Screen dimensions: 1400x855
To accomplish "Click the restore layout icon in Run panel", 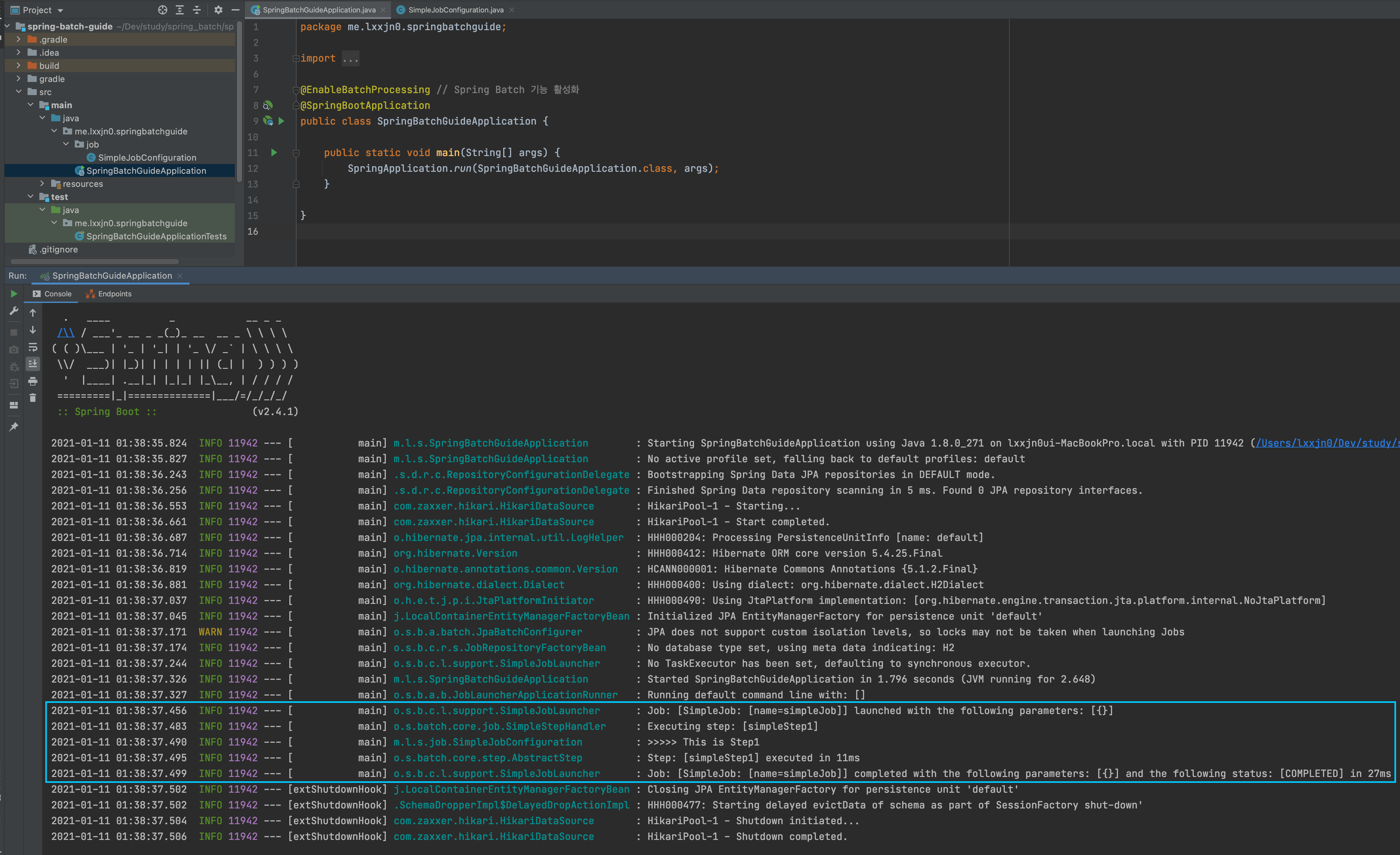I will [x=14, y=405].
